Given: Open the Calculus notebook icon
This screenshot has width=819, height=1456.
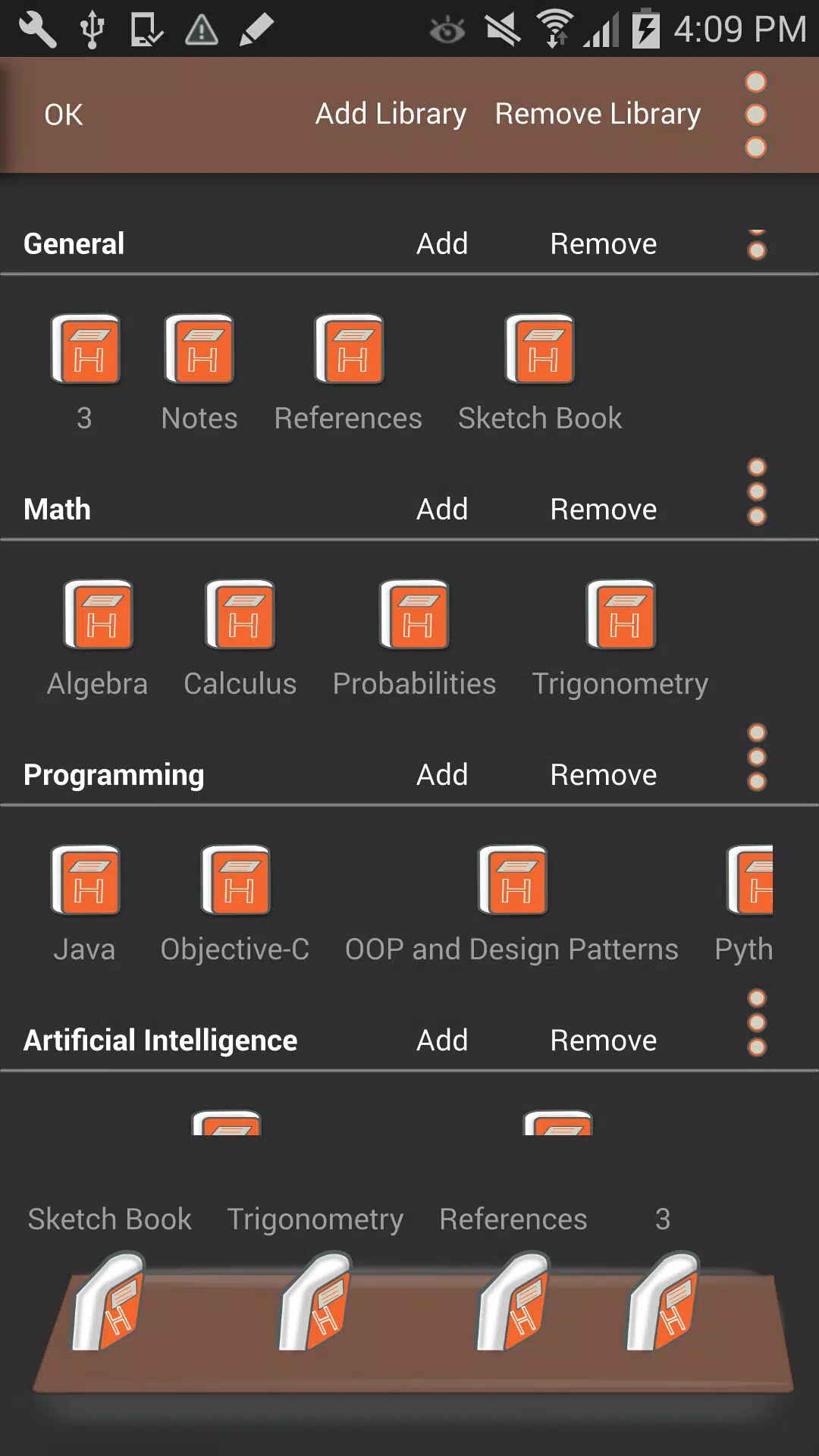Looking at the screenshot, I should click(240, 615).
